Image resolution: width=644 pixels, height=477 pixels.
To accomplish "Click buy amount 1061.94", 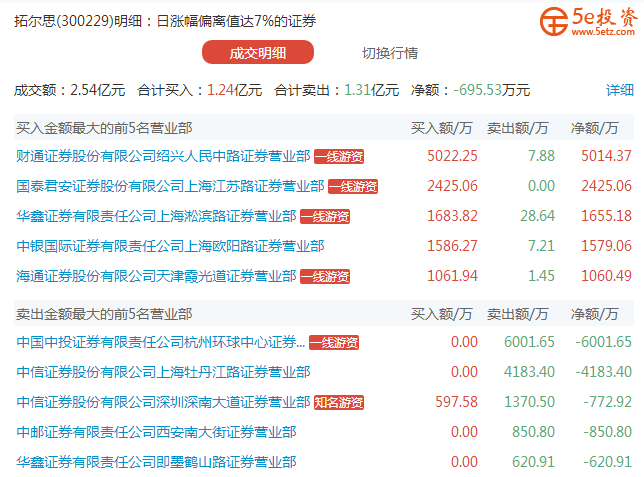I will 452,276.
